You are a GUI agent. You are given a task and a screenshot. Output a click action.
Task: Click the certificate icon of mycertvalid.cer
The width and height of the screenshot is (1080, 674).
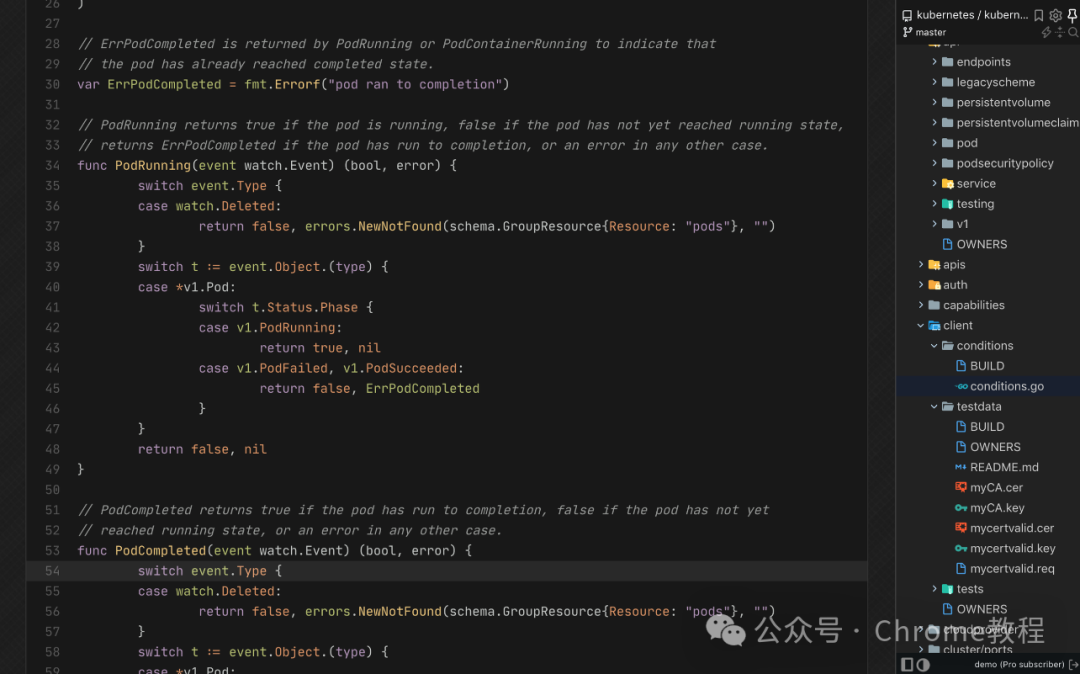(x=961, y=528)
